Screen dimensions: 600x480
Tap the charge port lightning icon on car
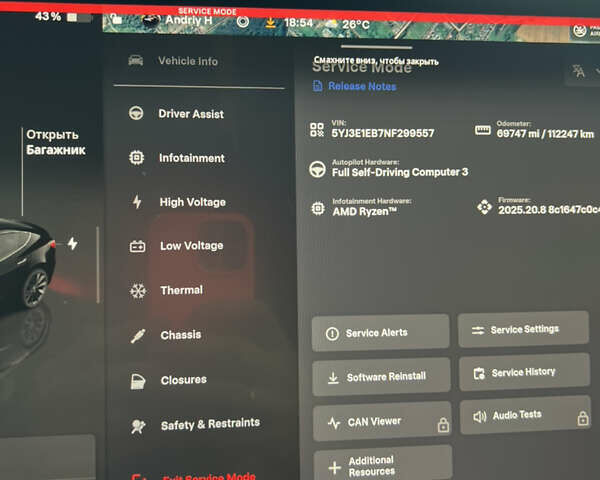[72, 243]
